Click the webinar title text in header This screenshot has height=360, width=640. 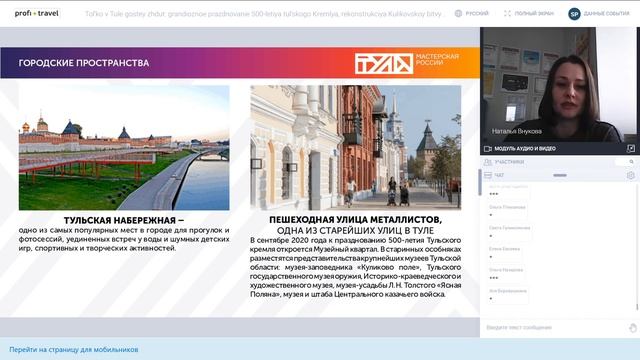[x=263, y=14]
